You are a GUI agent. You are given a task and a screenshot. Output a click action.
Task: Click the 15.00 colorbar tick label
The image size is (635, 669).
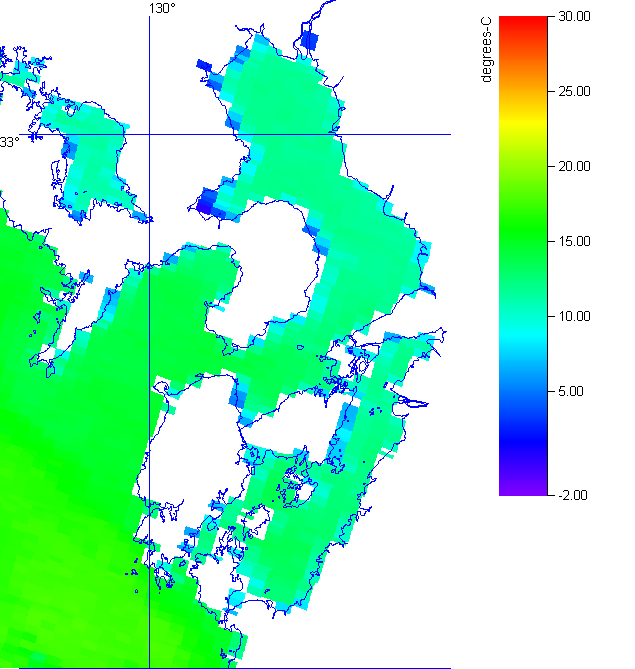(574, 241)
